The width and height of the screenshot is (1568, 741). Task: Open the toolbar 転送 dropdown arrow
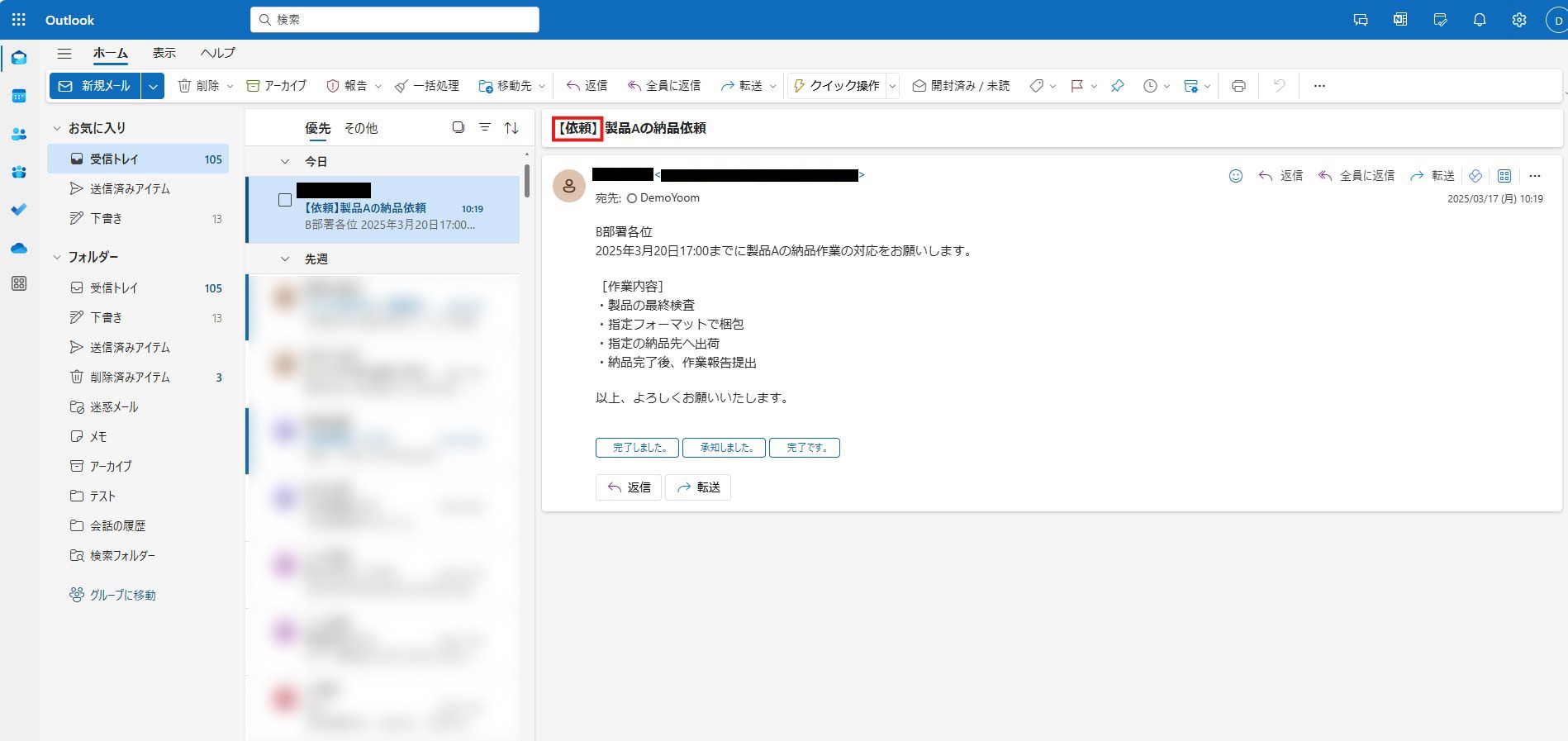pos(773,86)
